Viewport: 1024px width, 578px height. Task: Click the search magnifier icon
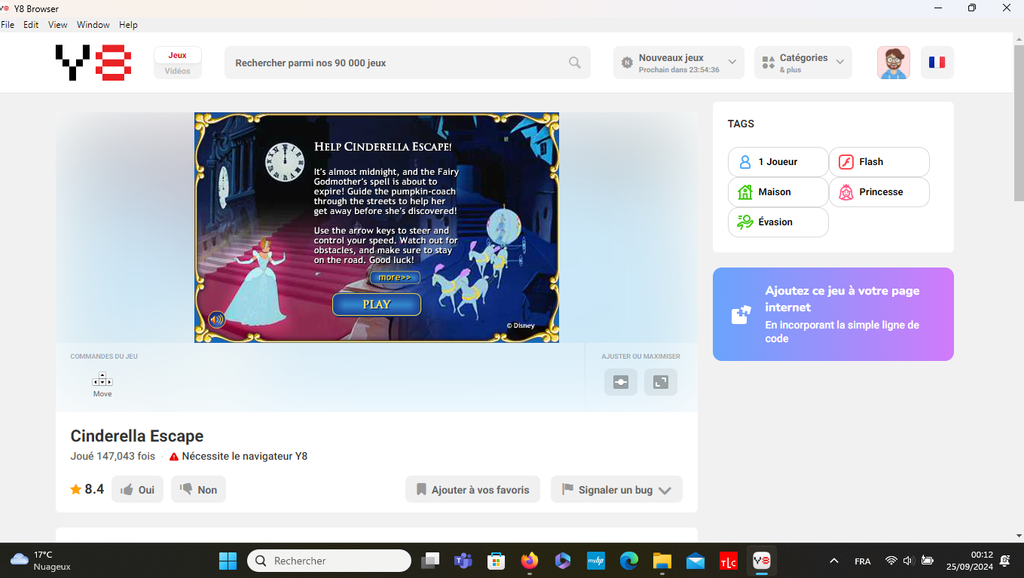tap(575, 63)
